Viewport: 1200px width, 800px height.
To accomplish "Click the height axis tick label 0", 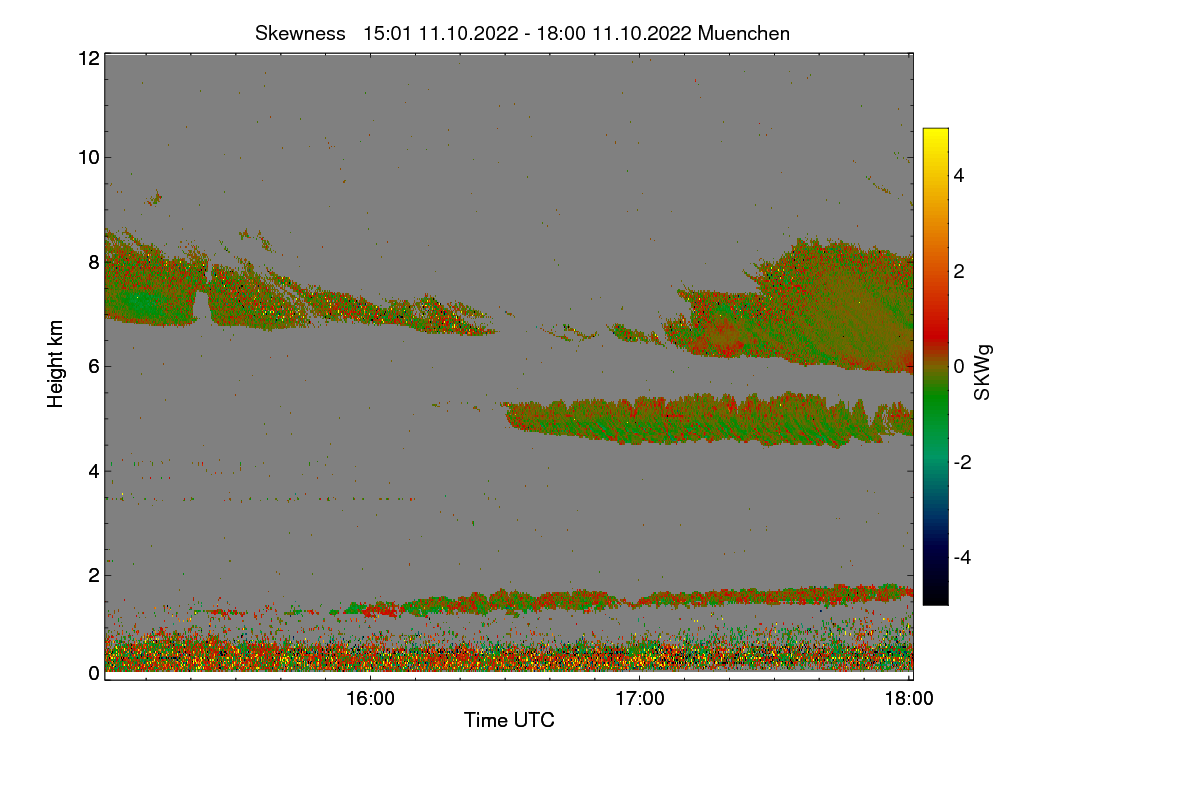I will pos(93,673).
